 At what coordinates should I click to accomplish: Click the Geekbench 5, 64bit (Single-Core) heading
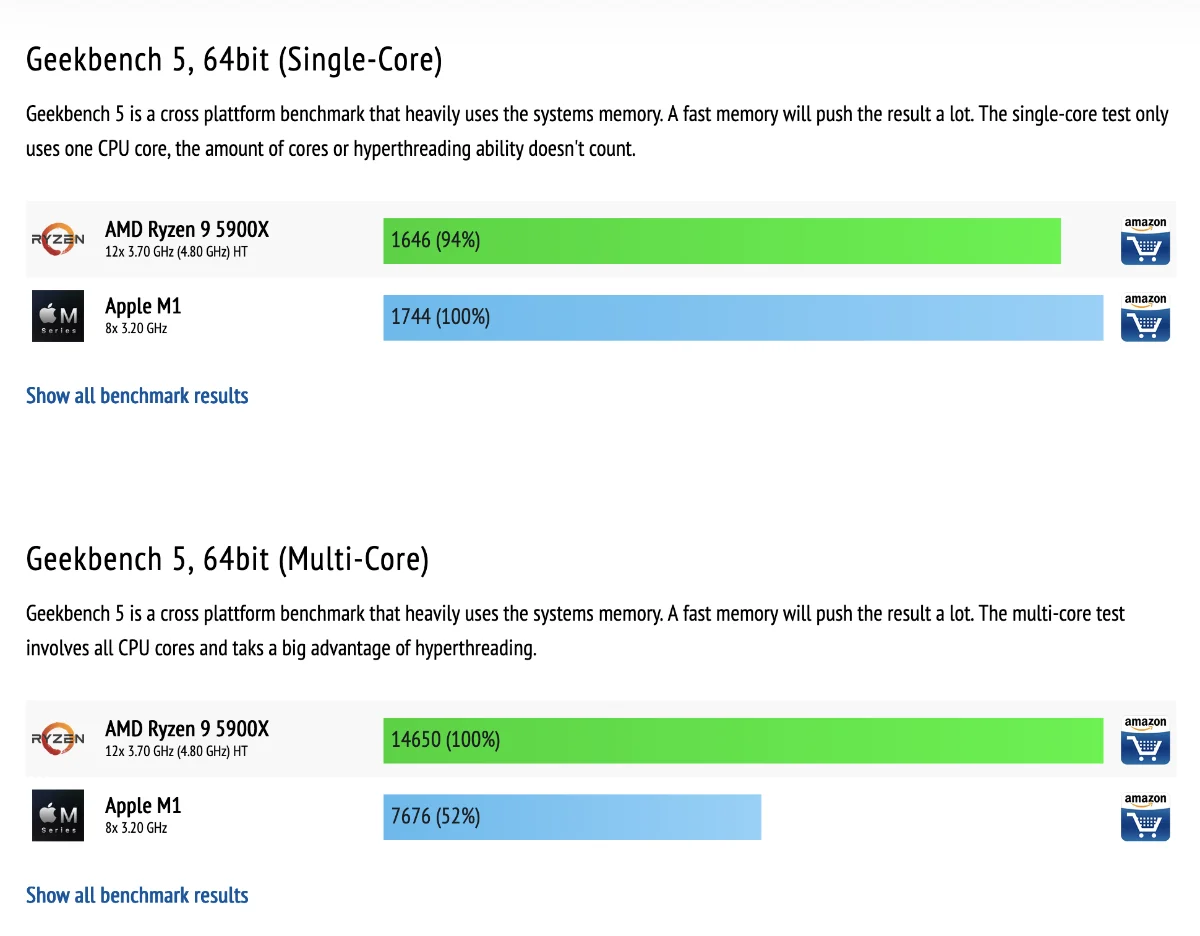tap(234, 60)
